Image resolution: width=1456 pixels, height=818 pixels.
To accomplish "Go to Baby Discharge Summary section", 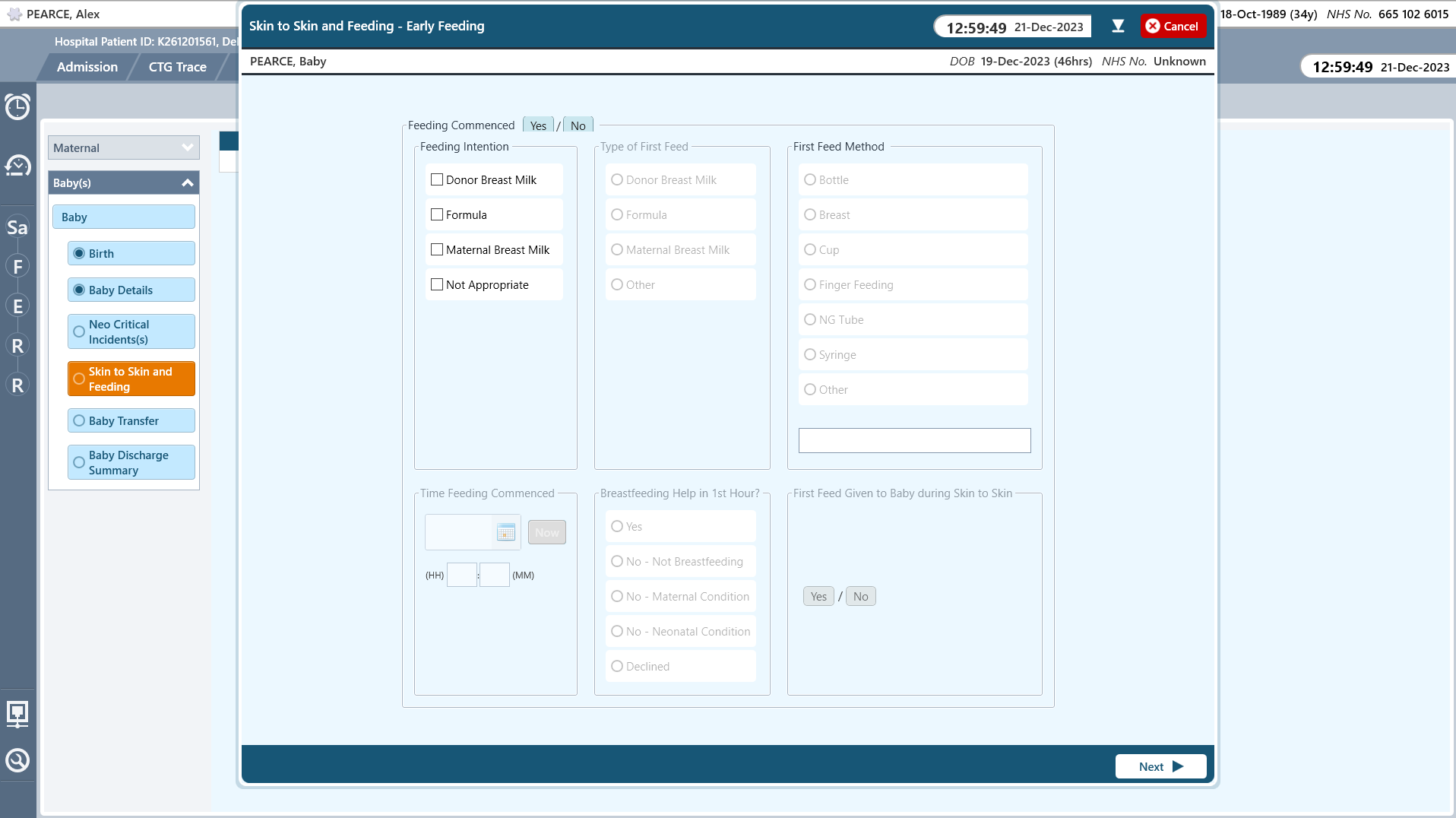I will click(x=131, y=462).
